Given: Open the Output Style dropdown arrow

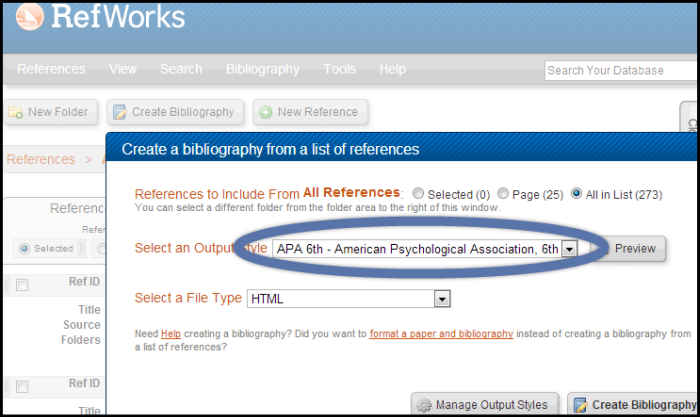Looking at the screenshot, I should tap(569, 249).
